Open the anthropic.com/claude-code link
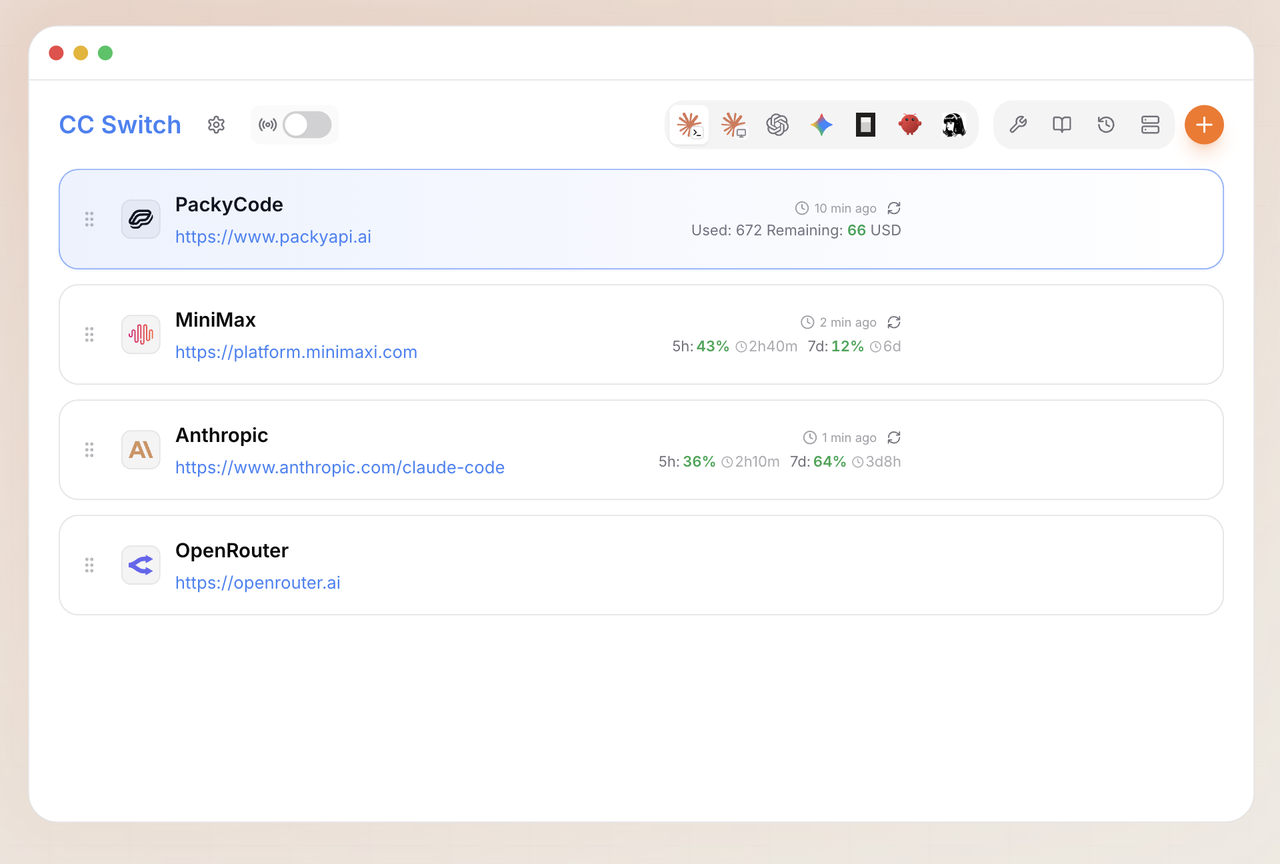Image resolution: width=1280 pixels, height=864 pixels. 340,467
